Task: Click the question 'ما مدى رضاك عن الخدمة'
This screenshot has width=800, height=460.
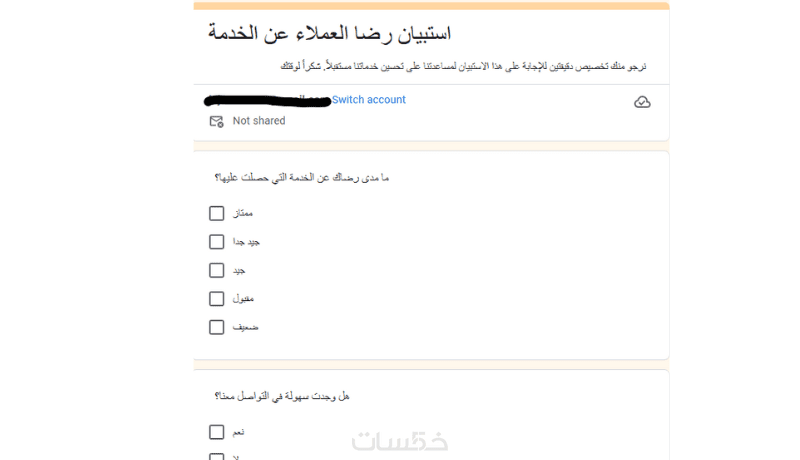Action: (301, 177)
